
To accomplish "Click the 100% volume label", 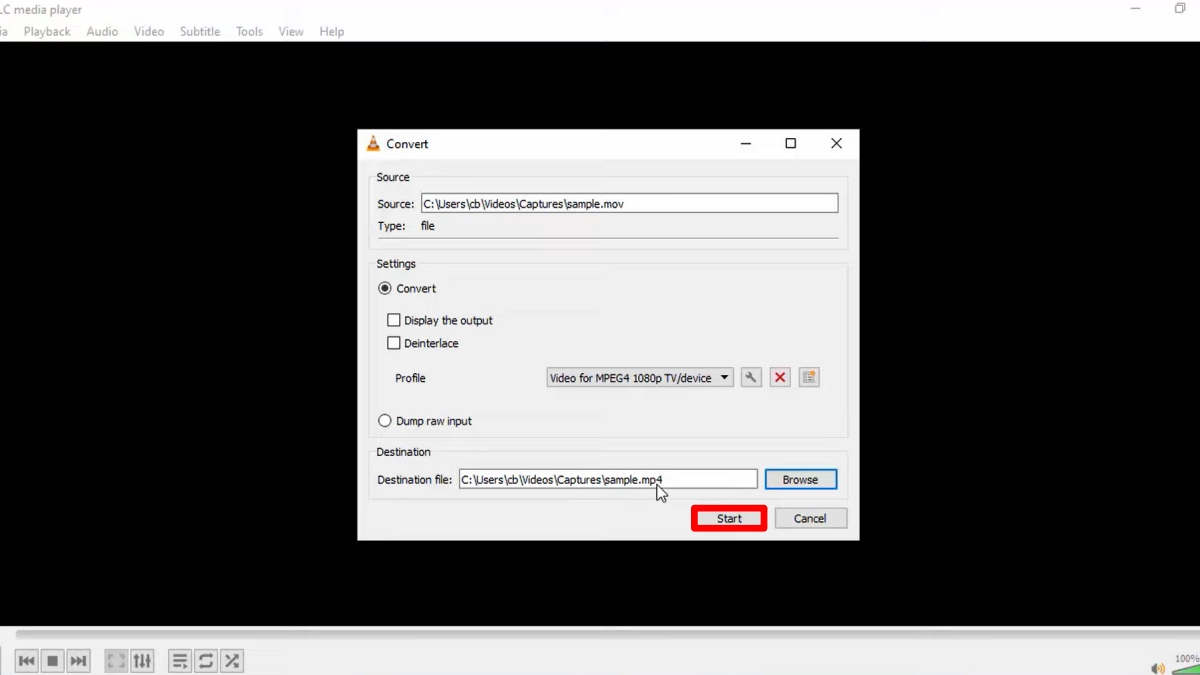I will (1187, 659).
